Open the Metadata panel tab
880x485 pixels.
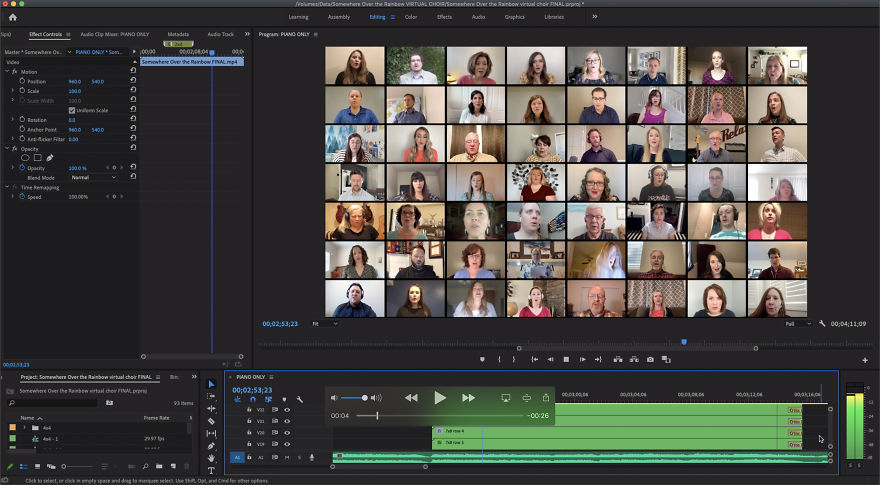point(178,34)
